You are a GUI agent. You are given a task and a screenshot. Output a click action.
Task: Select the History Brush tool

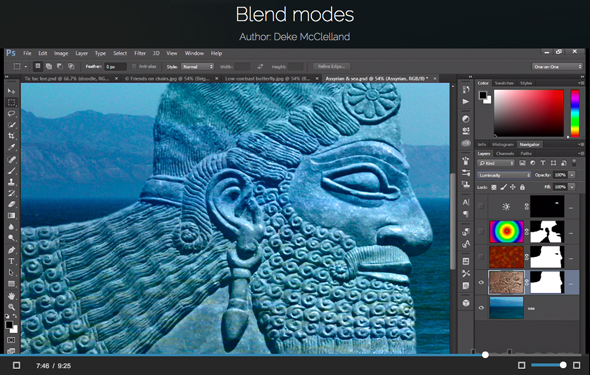point(11,193)
